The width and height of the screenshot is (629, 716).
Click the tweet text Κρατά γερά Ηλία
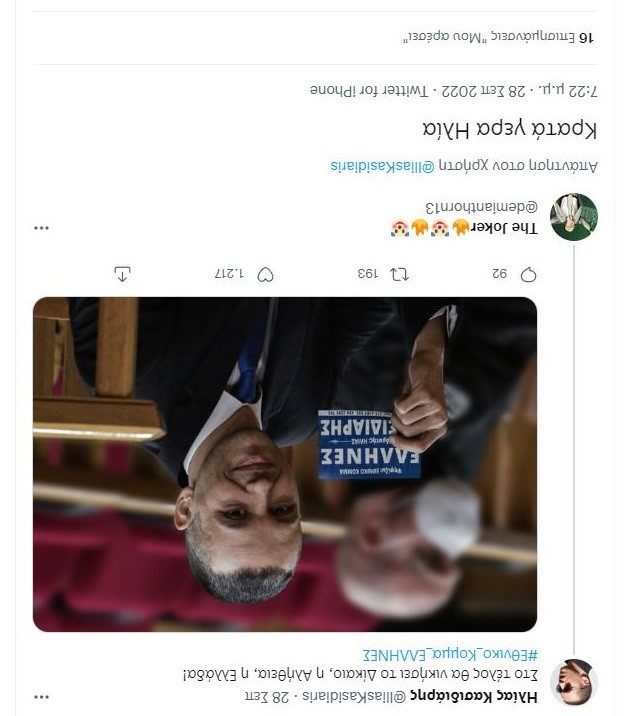(509, 129)
